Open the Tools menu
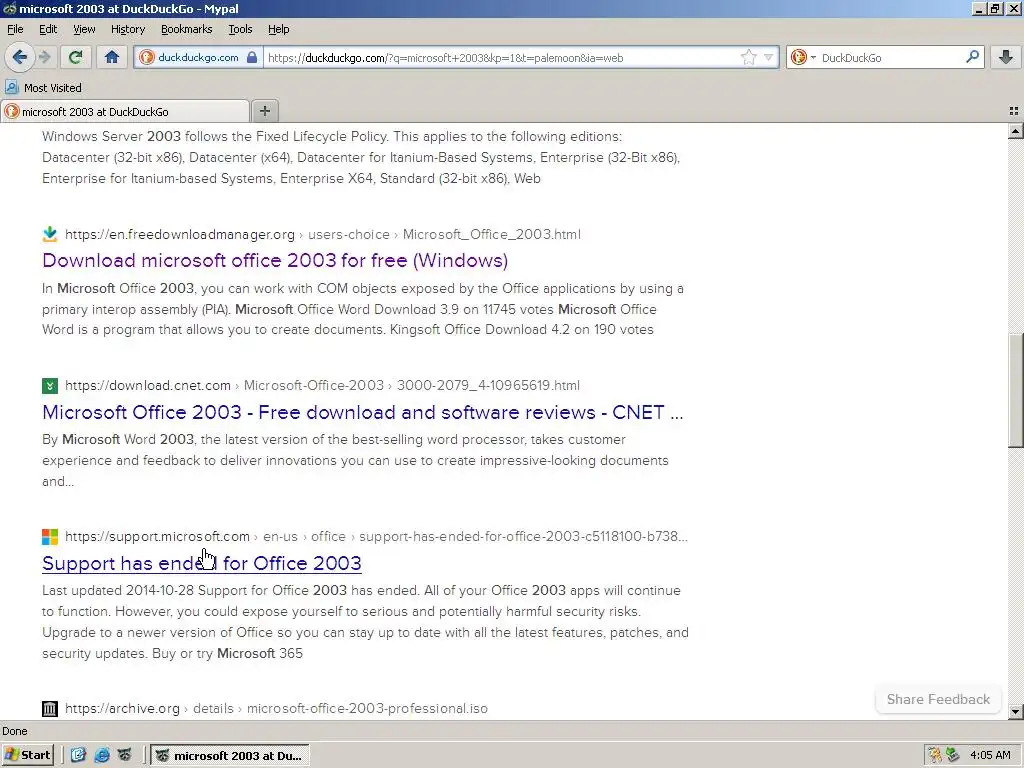1024x768 pixels. [240, 29]
